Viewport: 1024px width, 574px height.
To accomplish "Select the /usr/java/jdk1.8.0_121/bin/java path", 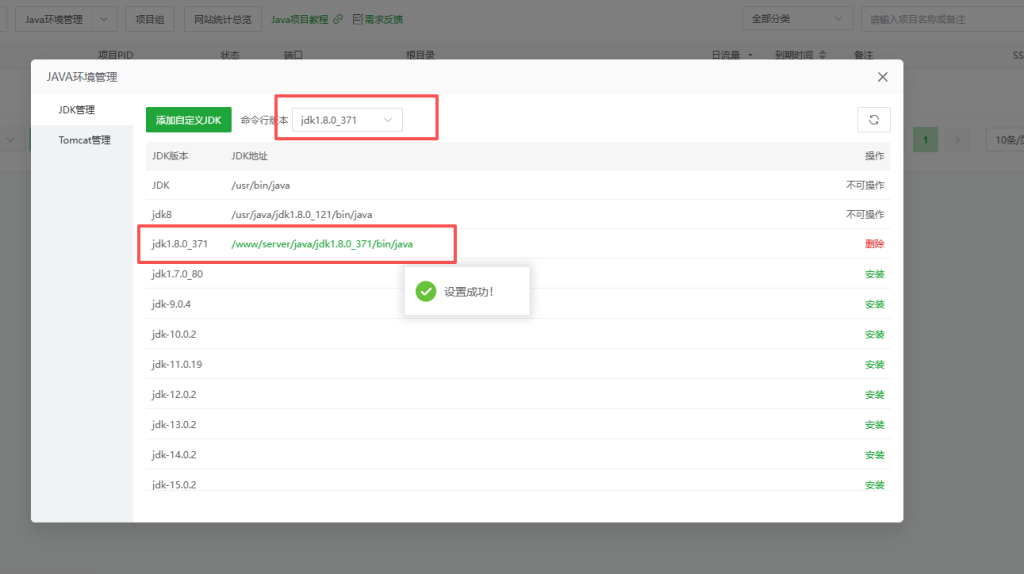I will 302,214.
